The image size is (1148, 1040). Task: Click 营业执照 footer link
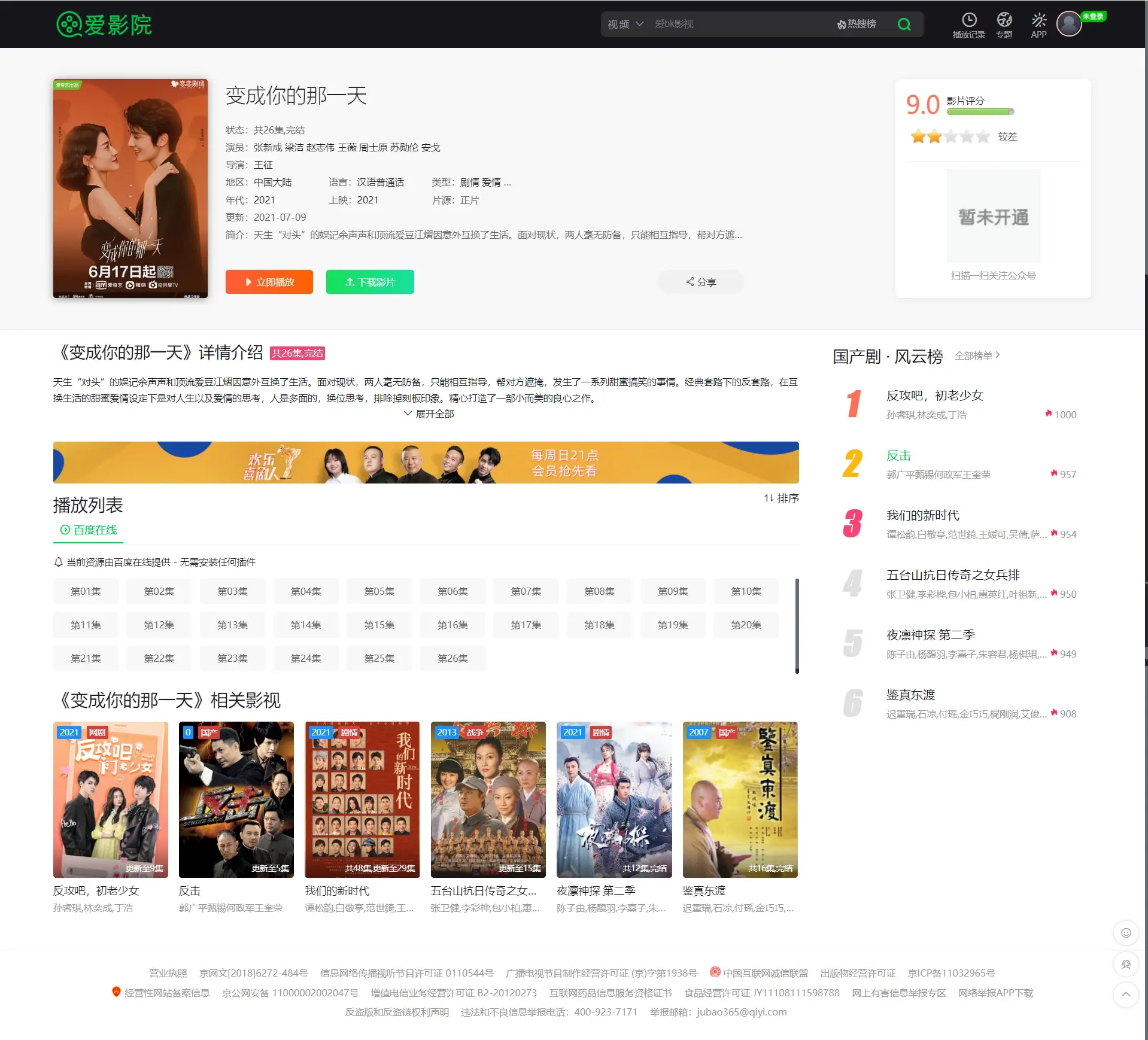[168, 974]
